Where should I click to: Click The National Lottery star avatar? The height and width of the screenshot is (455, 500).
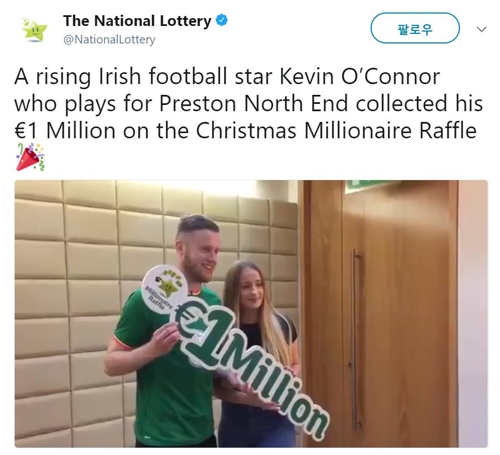[34, 30]
